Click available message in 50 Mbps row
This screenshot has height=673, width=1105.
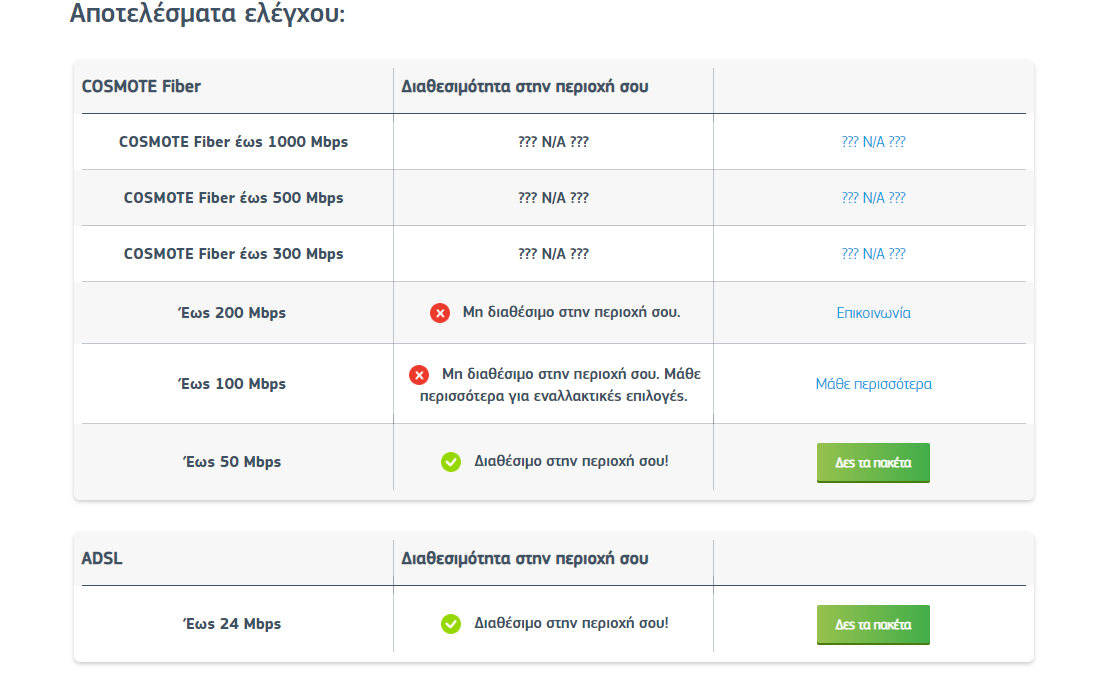click(x=572, y=462)
